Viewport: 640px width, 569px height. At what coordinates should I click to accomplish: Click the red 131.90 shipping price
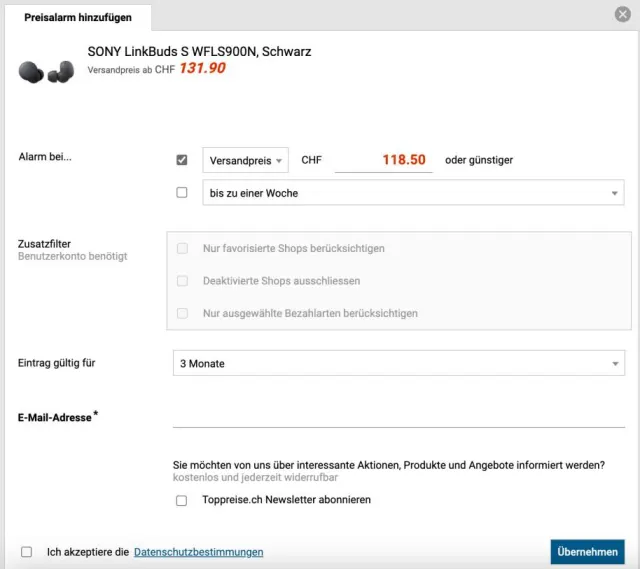pos(202,69)
